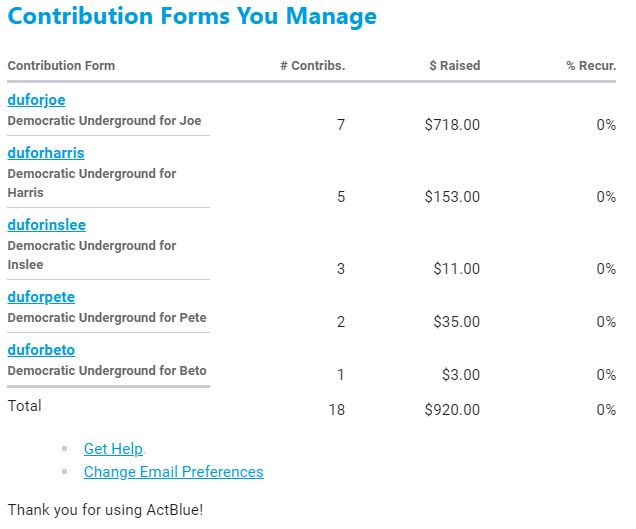Image resolution: width=636 pixels, height=529 pixels.
Task: Click the Democratic Underground for Joe description
Action: 104,121
